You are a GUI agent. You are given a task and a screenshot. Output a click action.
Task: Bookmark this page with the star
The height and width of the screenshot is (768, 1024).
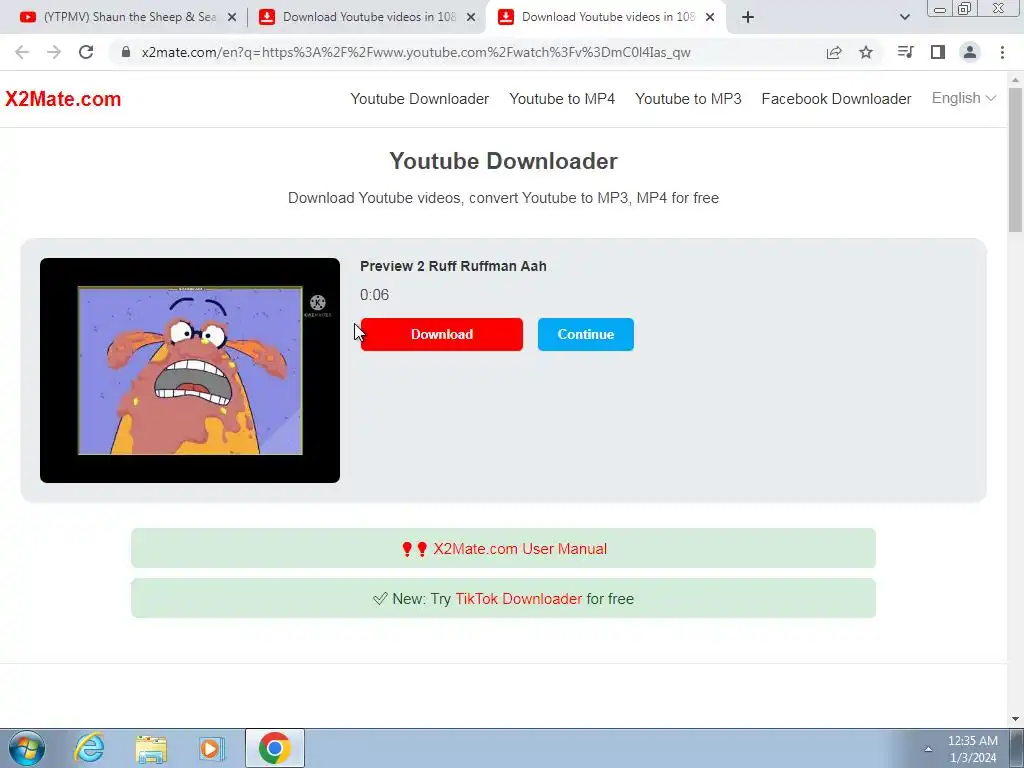(866, 52)
